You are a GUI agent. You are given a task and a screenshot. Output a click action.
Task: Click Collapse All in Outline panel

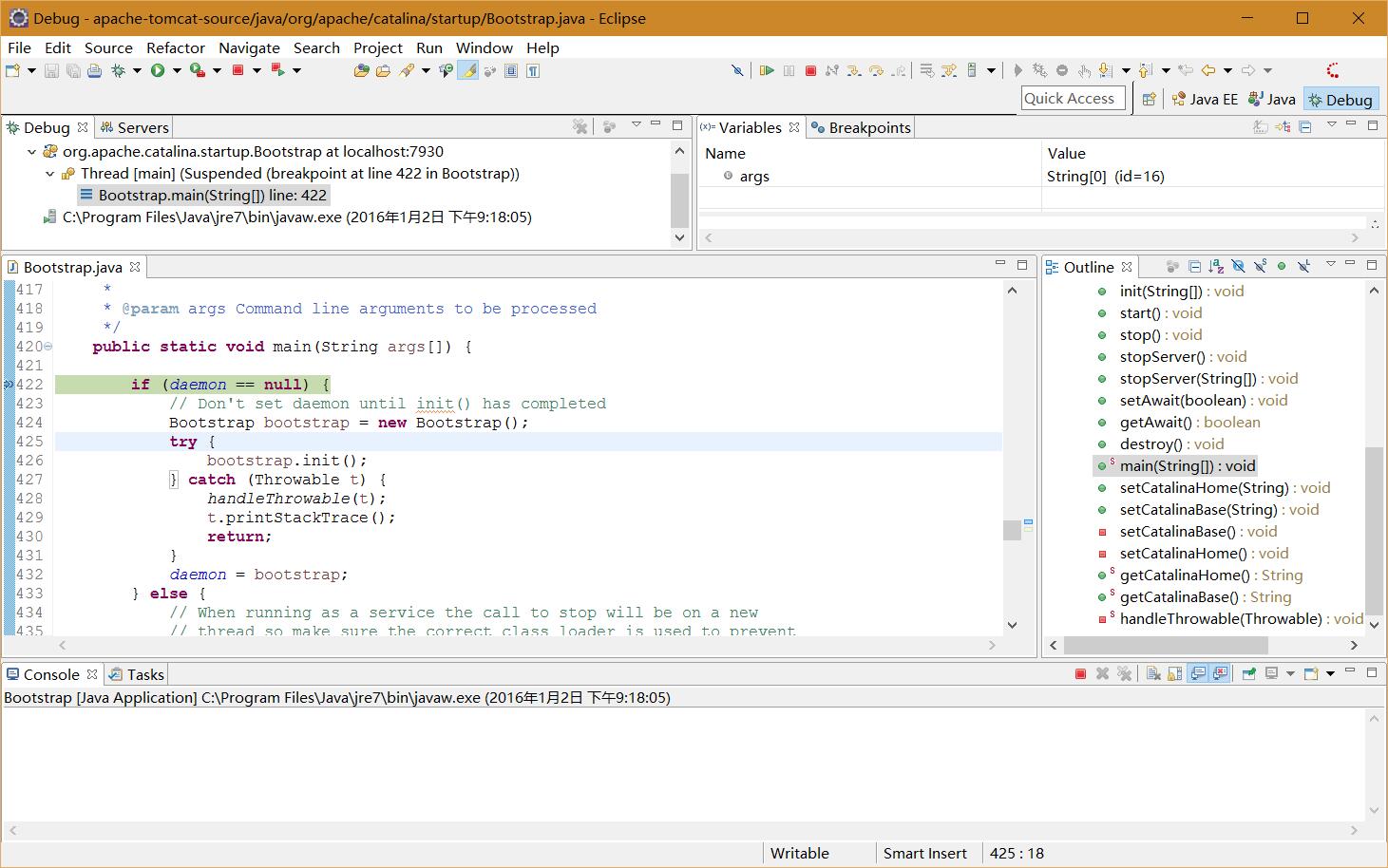[1194, 267]
